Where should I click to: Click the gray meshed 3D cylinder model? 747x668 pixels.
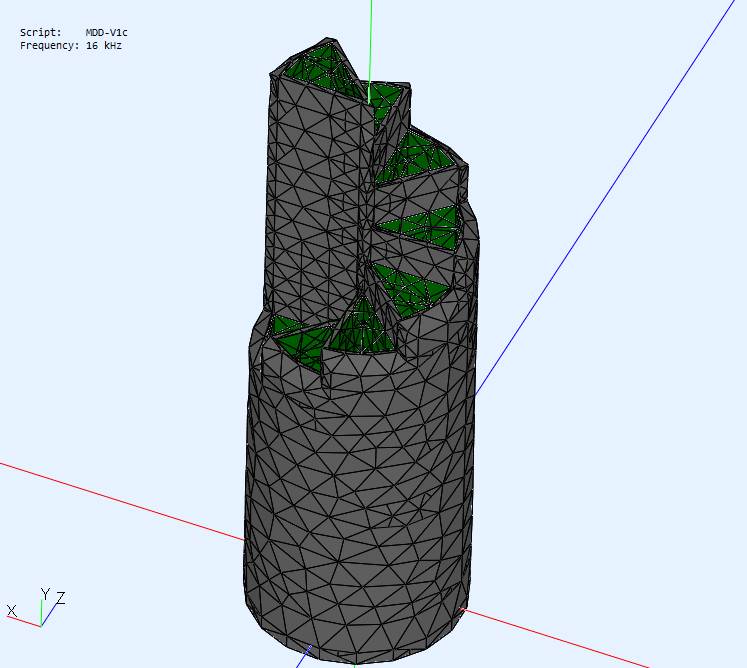pos(361,352)
